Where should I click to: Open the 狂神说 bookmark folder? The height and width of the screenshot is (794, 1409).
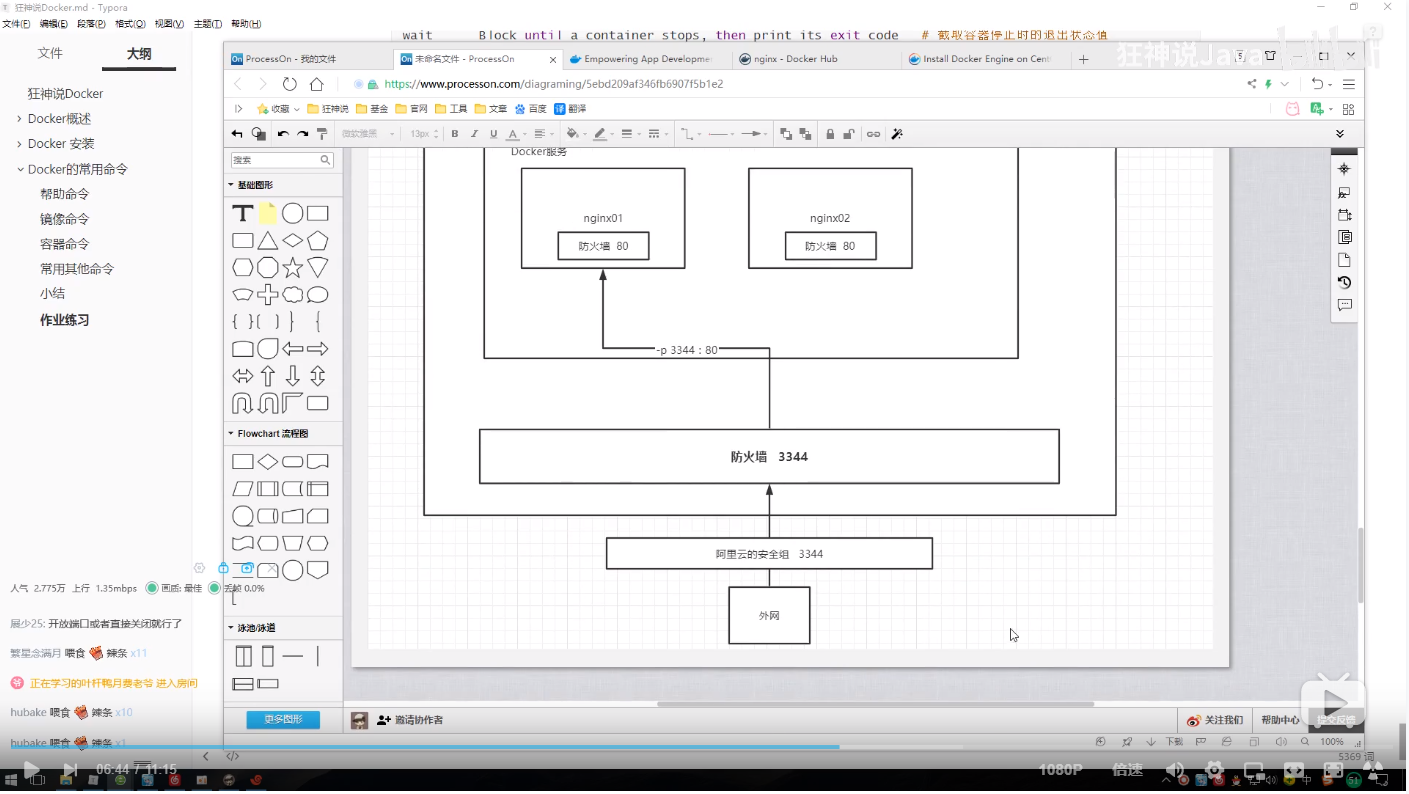pyautogui.click(x=328, y=109)
